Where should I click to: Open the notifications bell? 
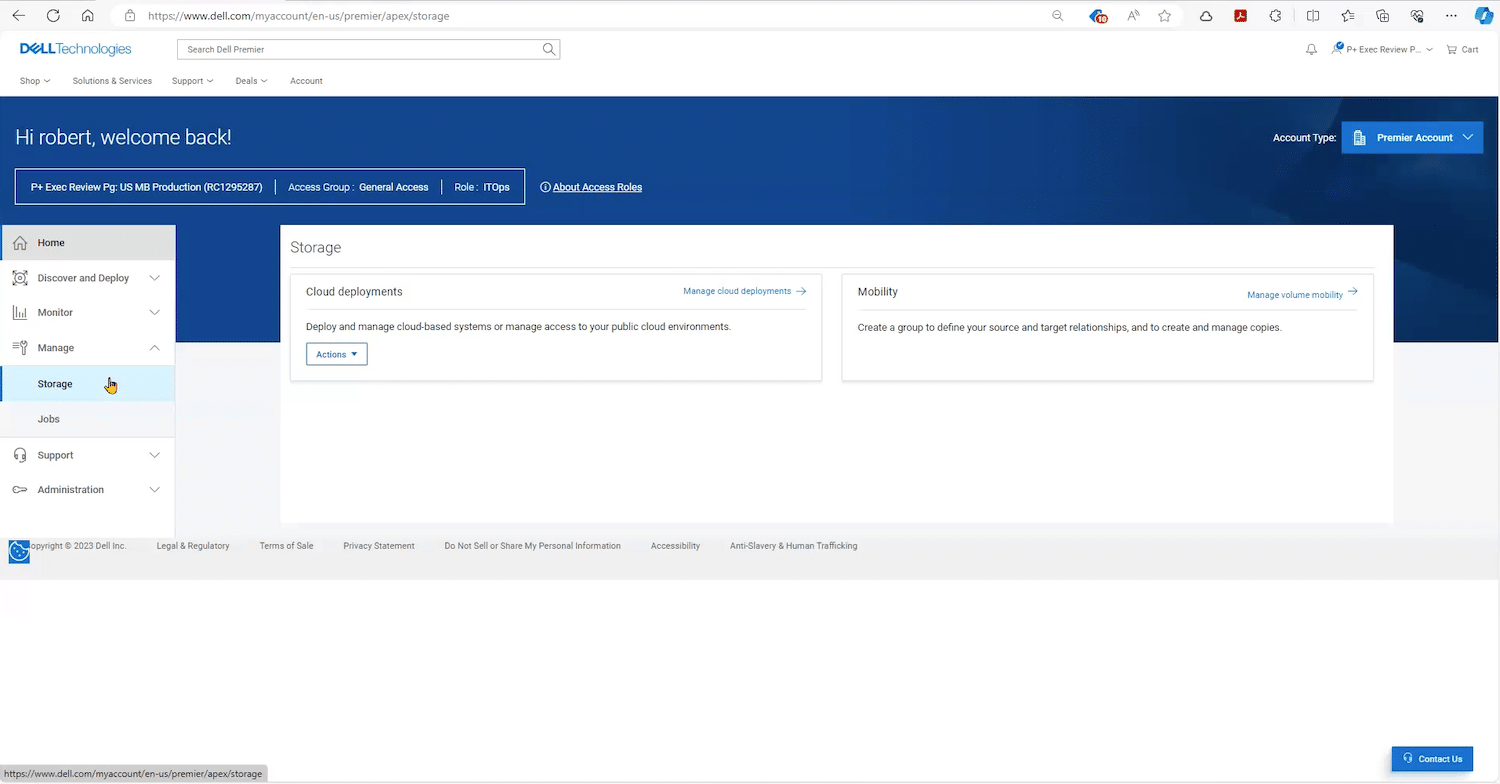coord(1311,49)
